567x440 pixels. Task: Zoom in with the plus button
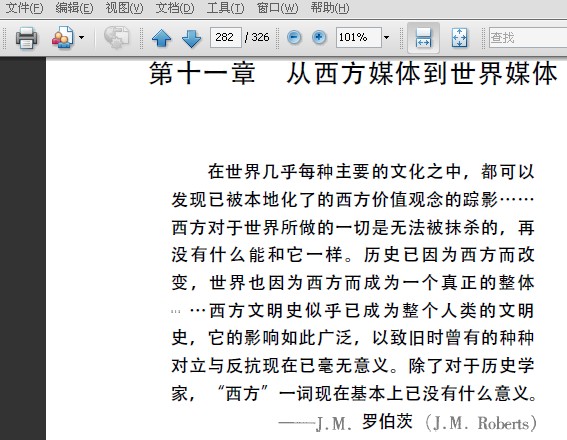click(x=319, y=37)
